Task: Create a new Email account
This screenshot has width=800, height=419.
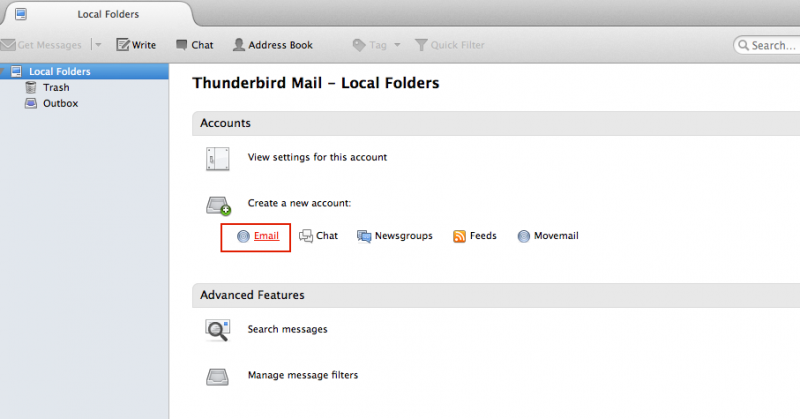Action: pyautogui.click(x=266, y=236)
